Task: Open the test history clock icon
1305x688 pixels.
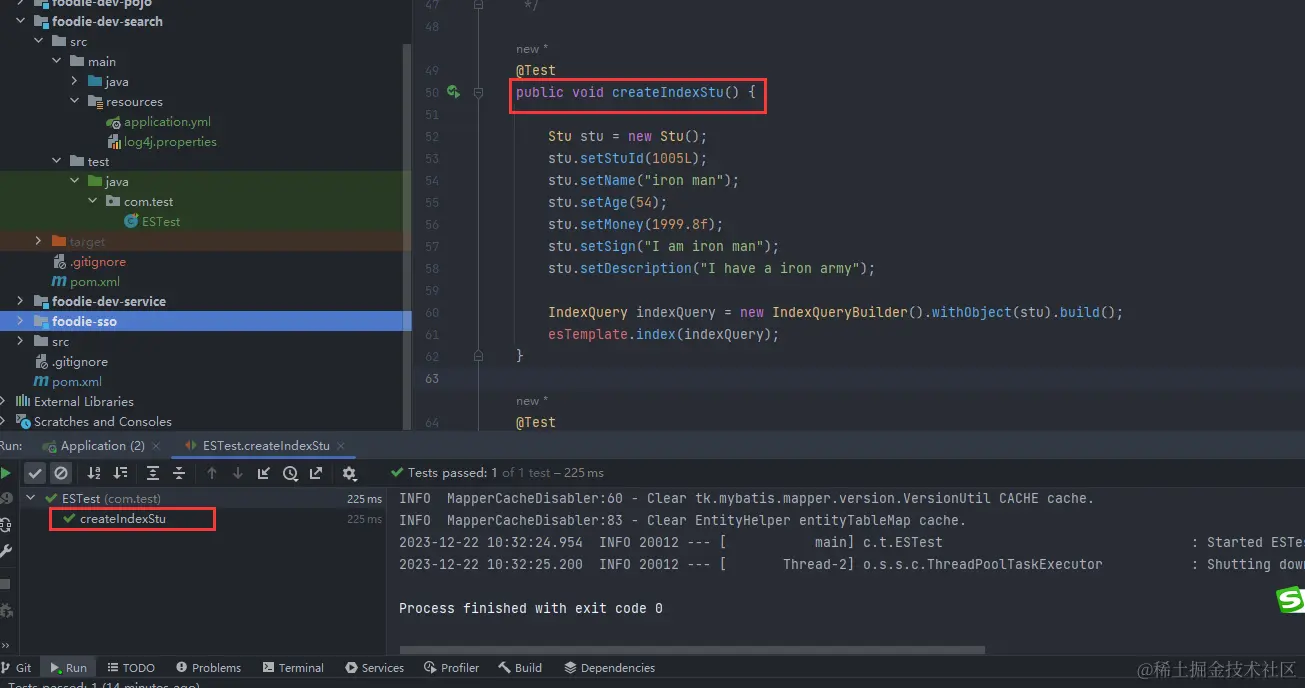Action: 290,473
